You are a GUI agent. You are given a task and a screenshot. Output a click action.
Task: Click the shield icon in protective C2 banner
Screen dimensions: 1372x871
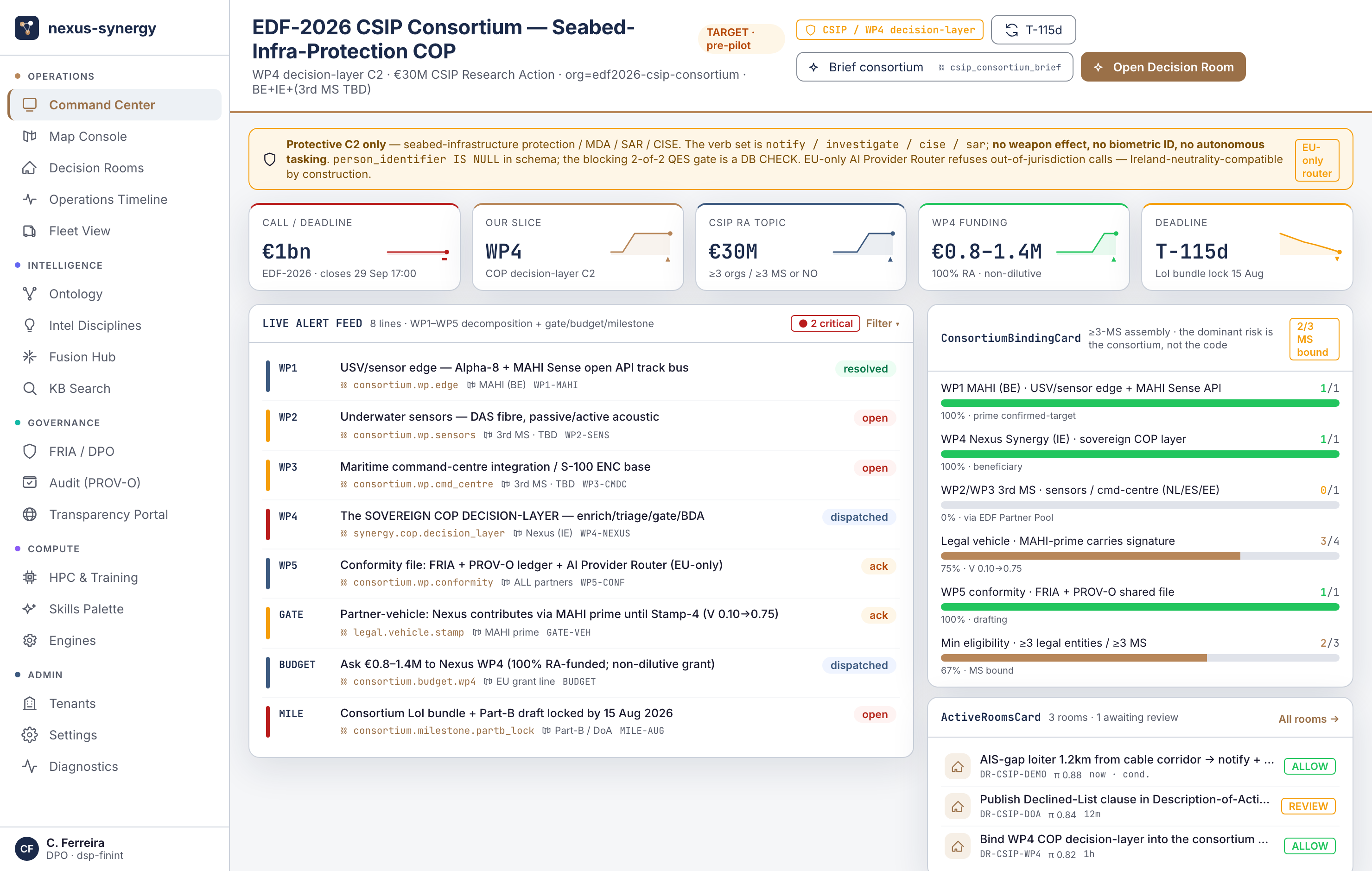coord(270,159)
